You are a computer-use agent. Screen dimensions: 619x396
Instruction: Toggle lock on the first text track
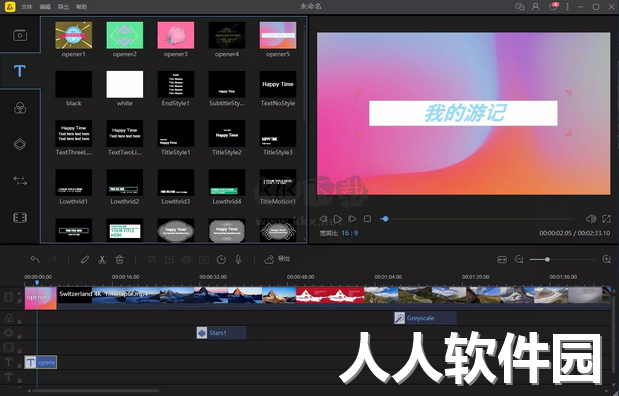coord(19,366)
